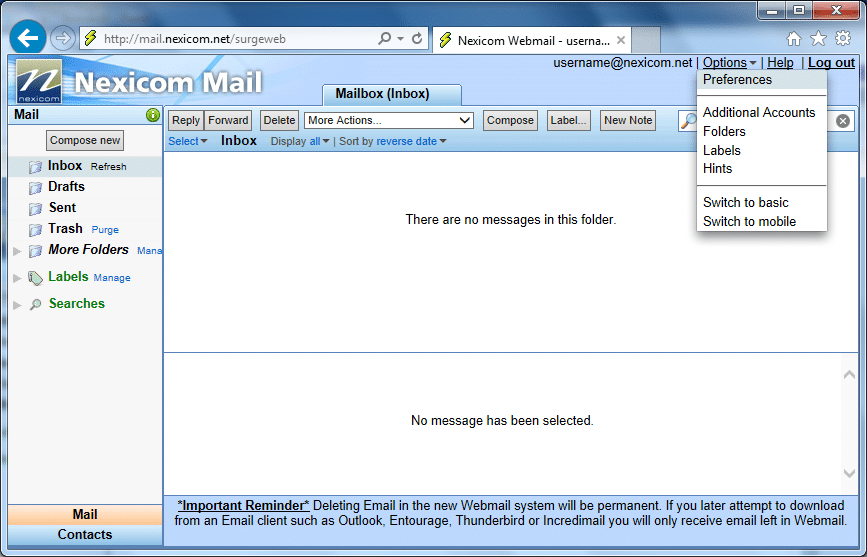The image size is (867, 557).
Task: Choose Switch to basic
Action: pyautogui.click(x=761, y=202)
